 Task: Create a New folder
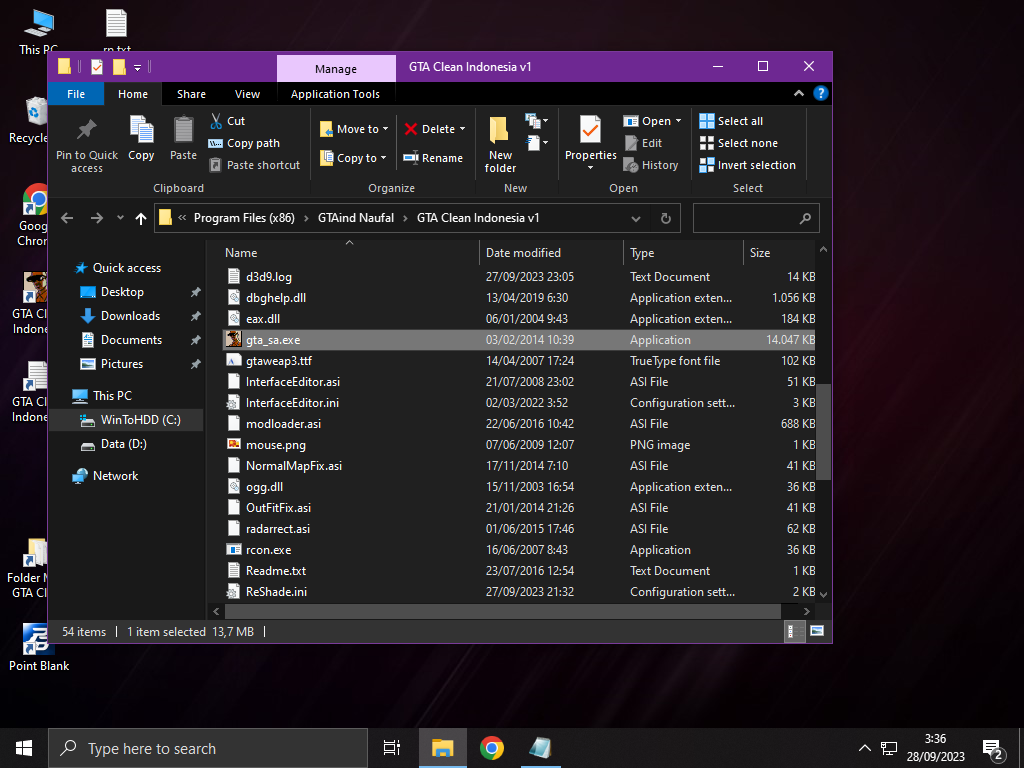click(x=500, y=145)
